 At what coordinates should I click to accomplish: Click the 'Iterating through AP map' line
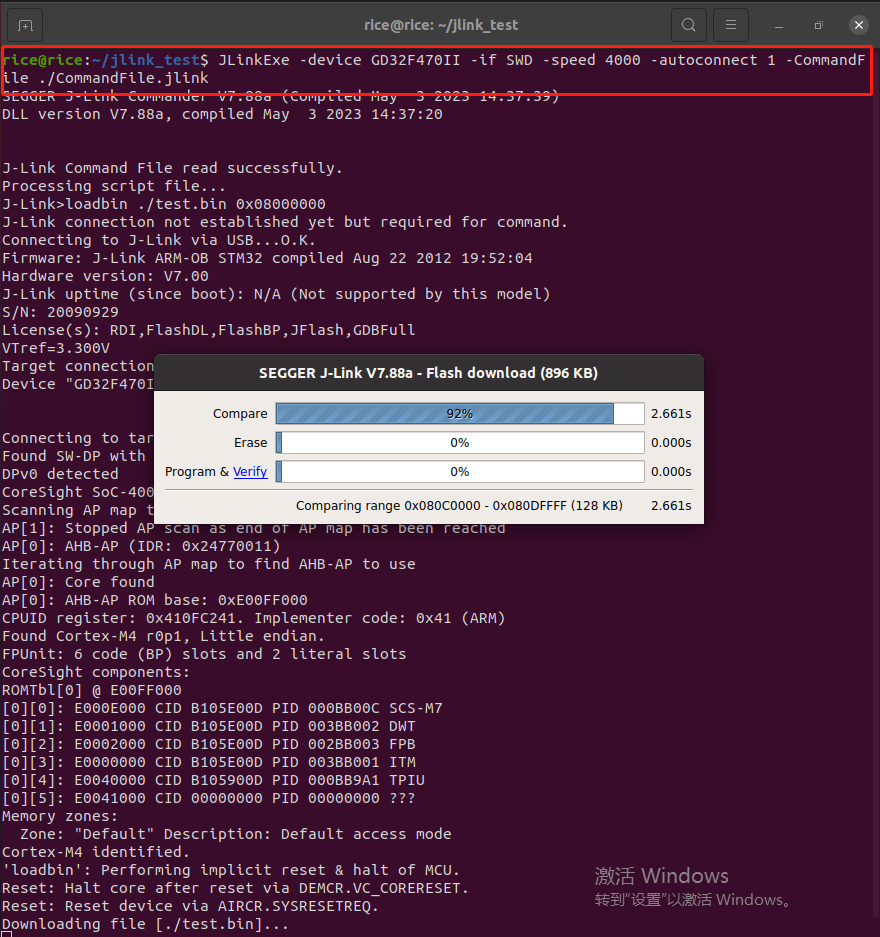click(208, 564)
